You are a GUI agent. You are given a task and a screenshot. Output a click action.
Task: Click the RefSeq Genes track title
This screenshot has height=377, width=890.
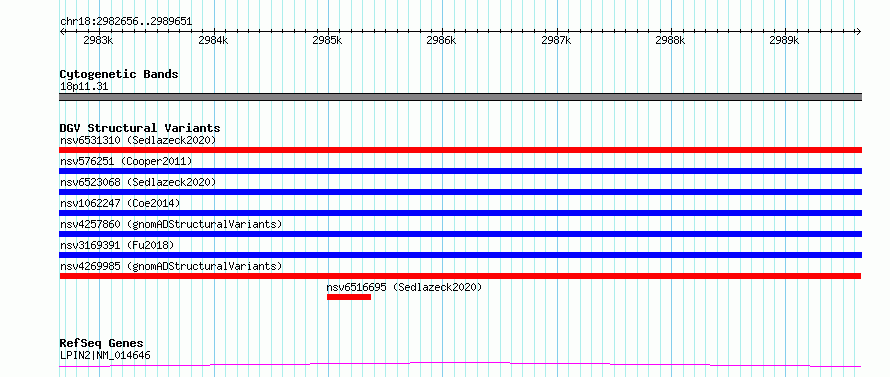tap(102, 344)
